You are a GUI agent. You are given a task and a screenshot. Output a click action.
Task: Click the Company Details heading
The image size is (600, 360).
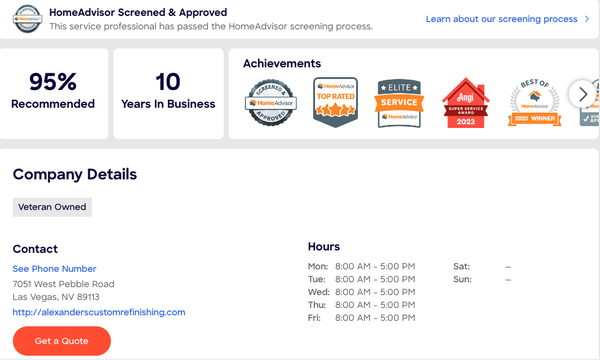(75, 174)
